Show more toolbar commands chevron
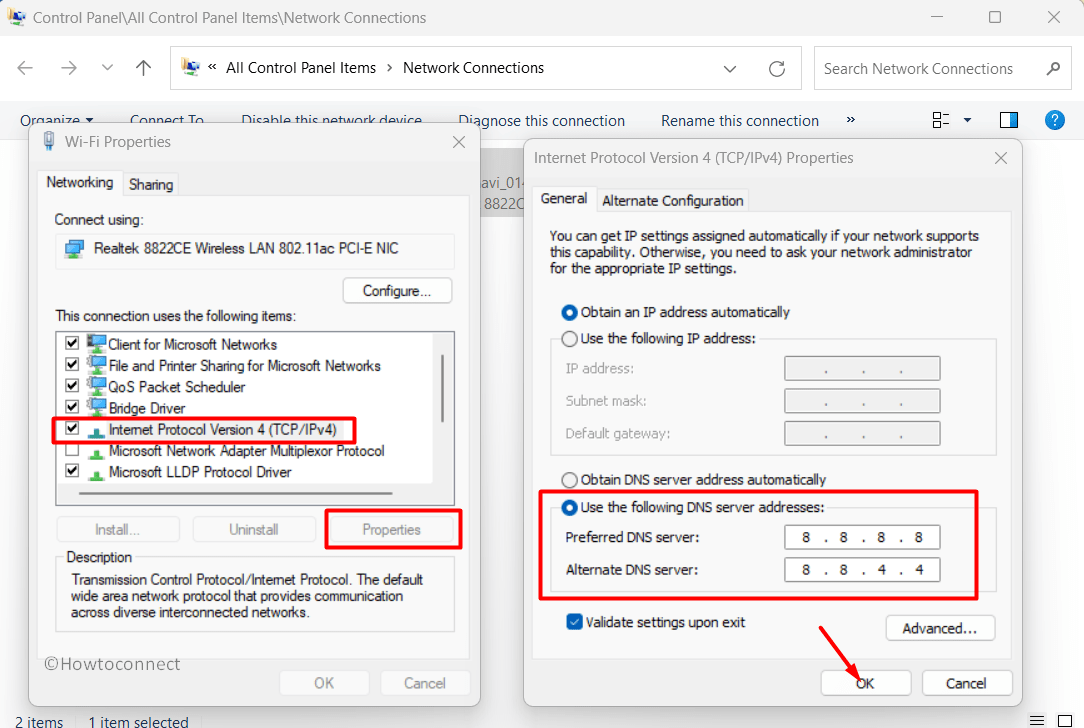This screenshot has width=1084, height=728. click(x=850, y=120)
